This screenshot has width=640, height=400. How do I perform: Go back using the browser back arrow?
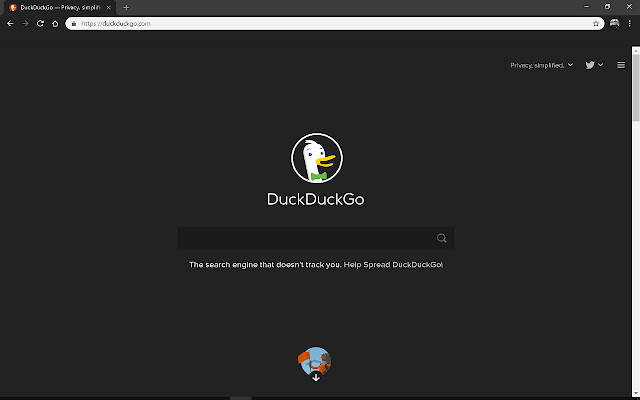10,24
